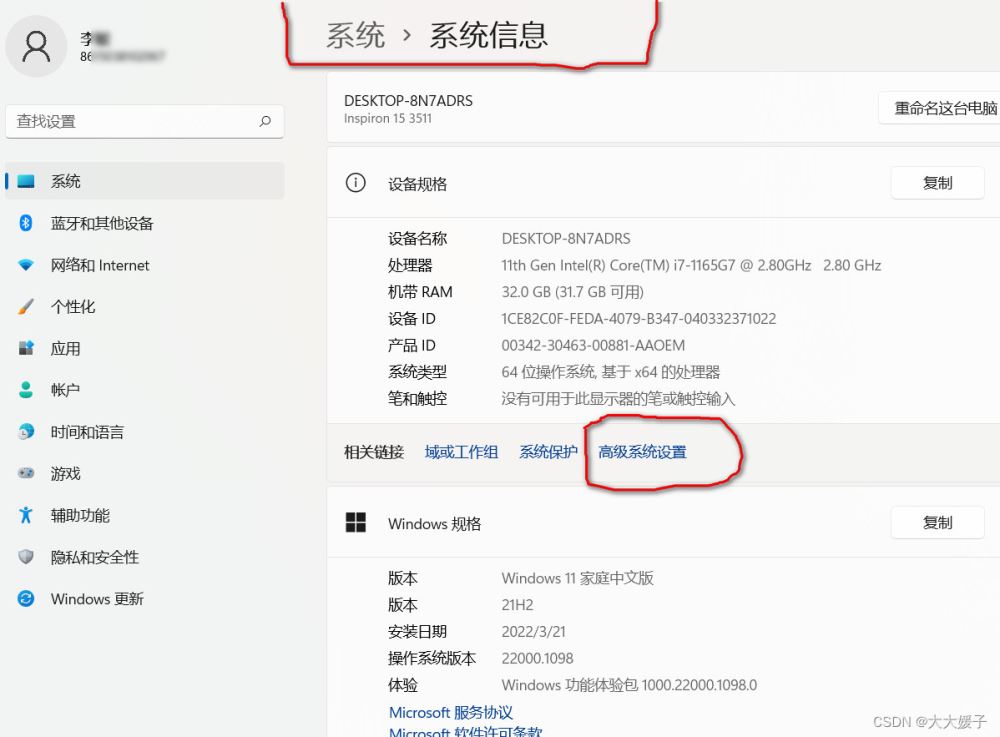This screenshot has width=1000, height=737.
Task: Click the Bluetooth icon in sidebar
Action: pyautogui.click(x=26, y=223)
